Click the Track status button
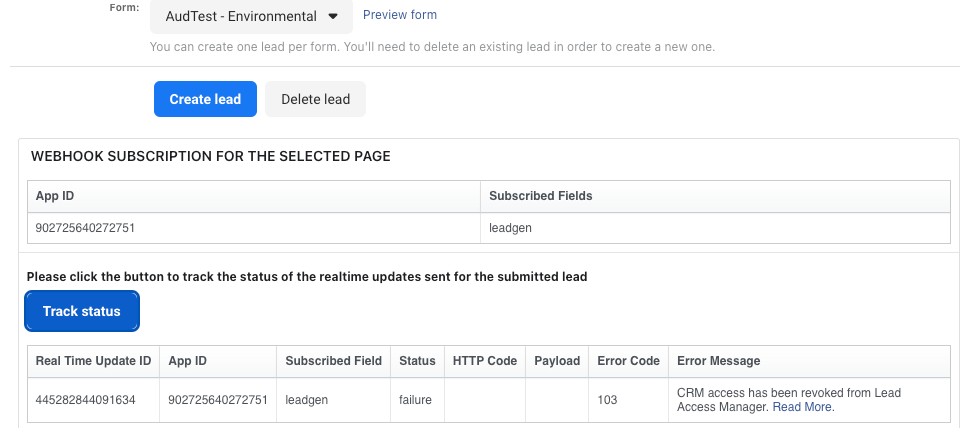 (82, 311)
